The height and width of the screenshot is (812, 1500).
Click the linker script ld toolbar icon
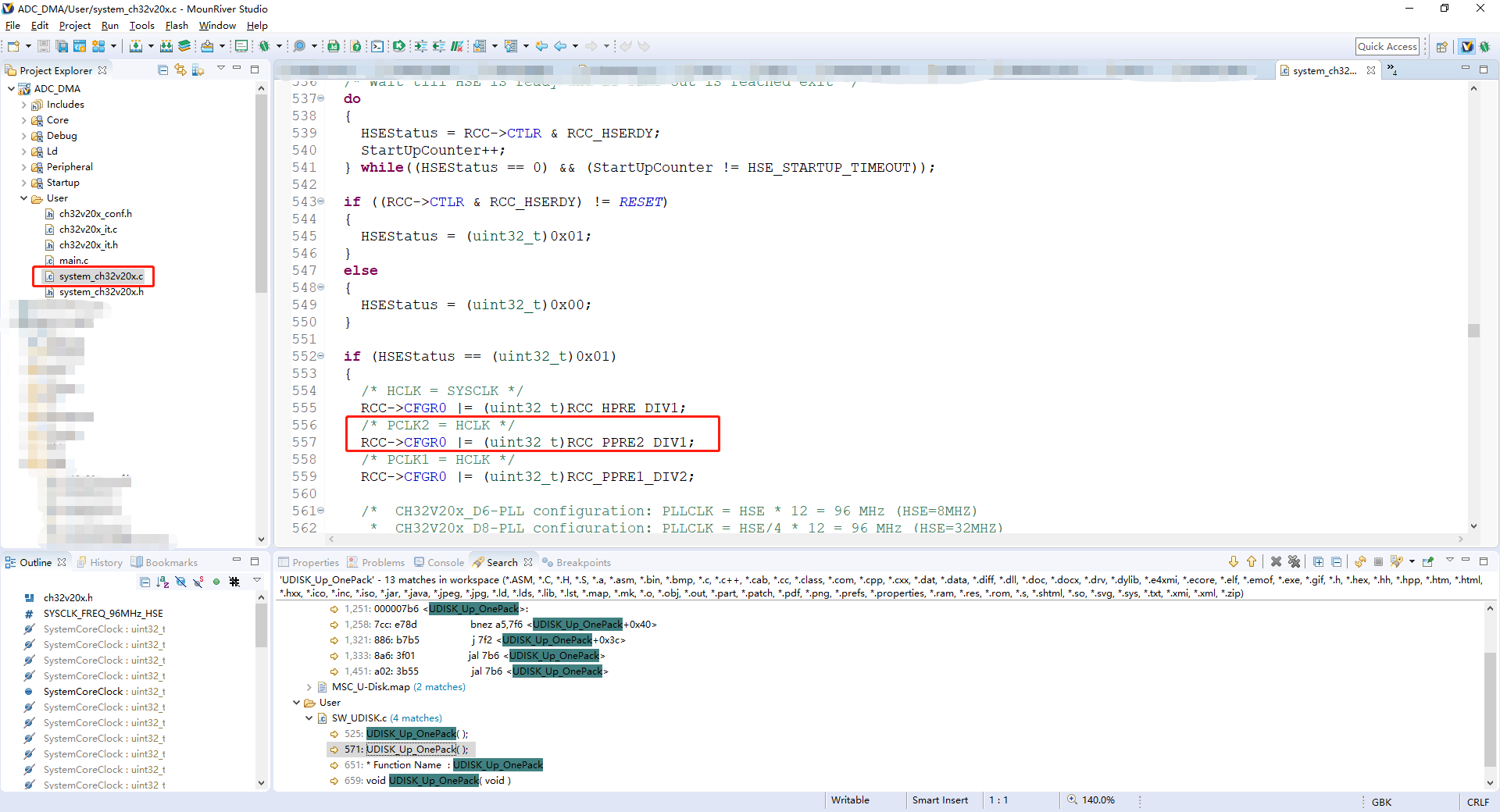point(334,46)
